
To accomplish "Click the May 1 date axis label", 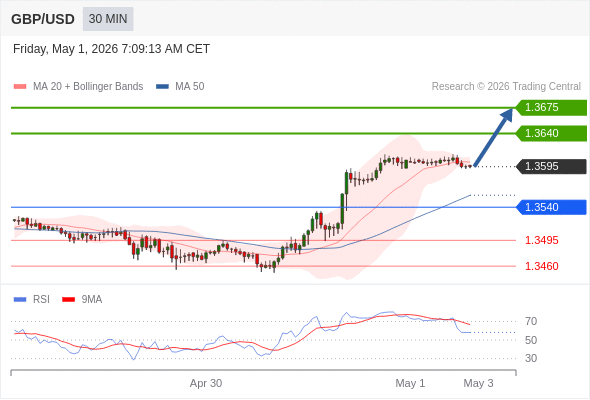I will point(410,383).
